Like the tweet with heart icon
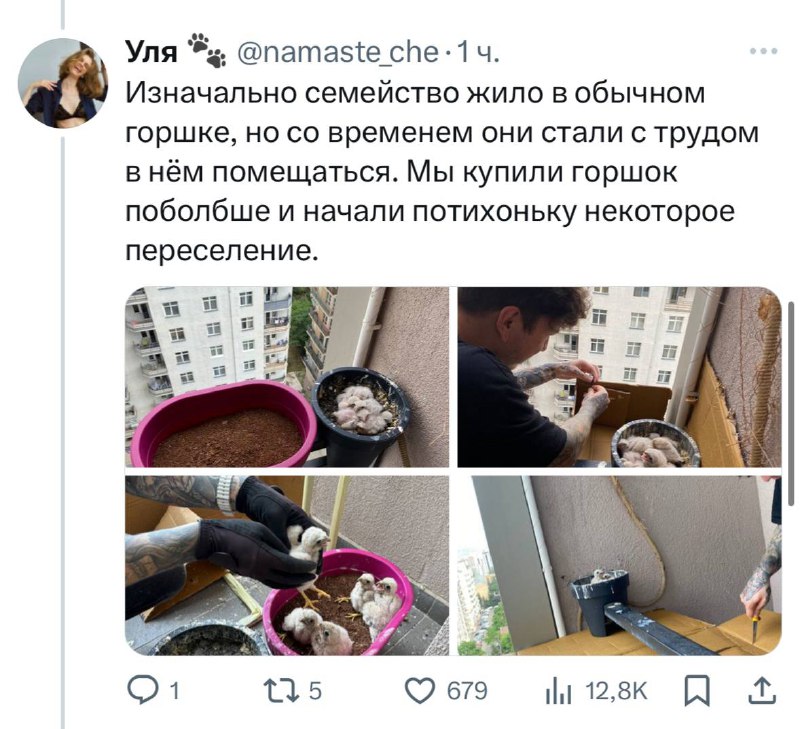Viewport: 800px width, 729px height. [420, 691]
